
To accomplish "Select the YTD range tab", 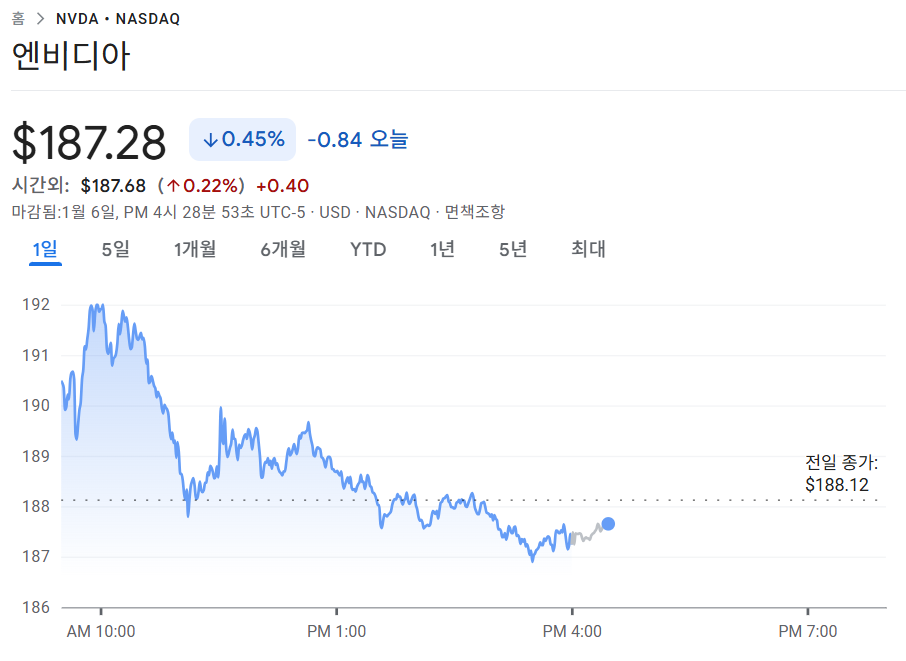I will click(x=368, y=250).
